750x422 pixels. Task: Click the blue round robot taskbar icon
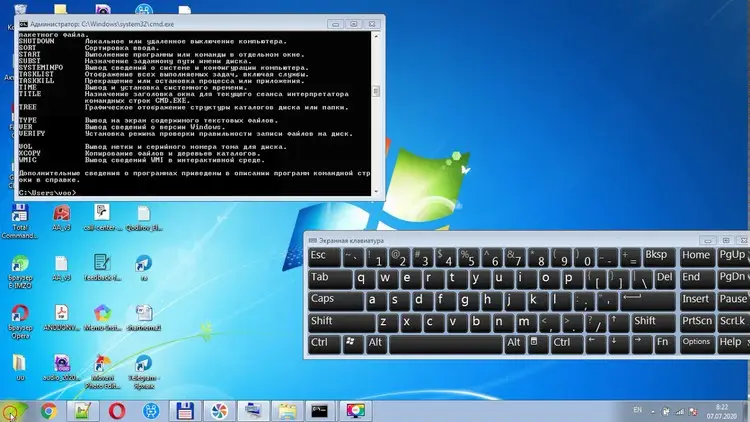point(151,411)
